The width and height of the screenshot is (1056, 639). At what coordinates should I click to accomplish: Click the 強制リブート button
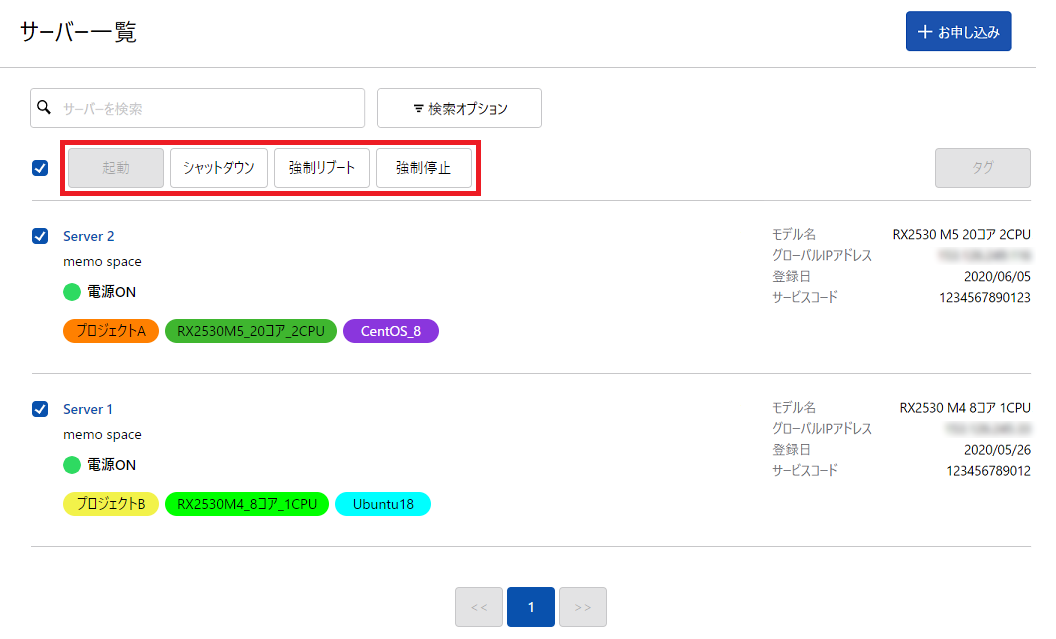(322, 168)
